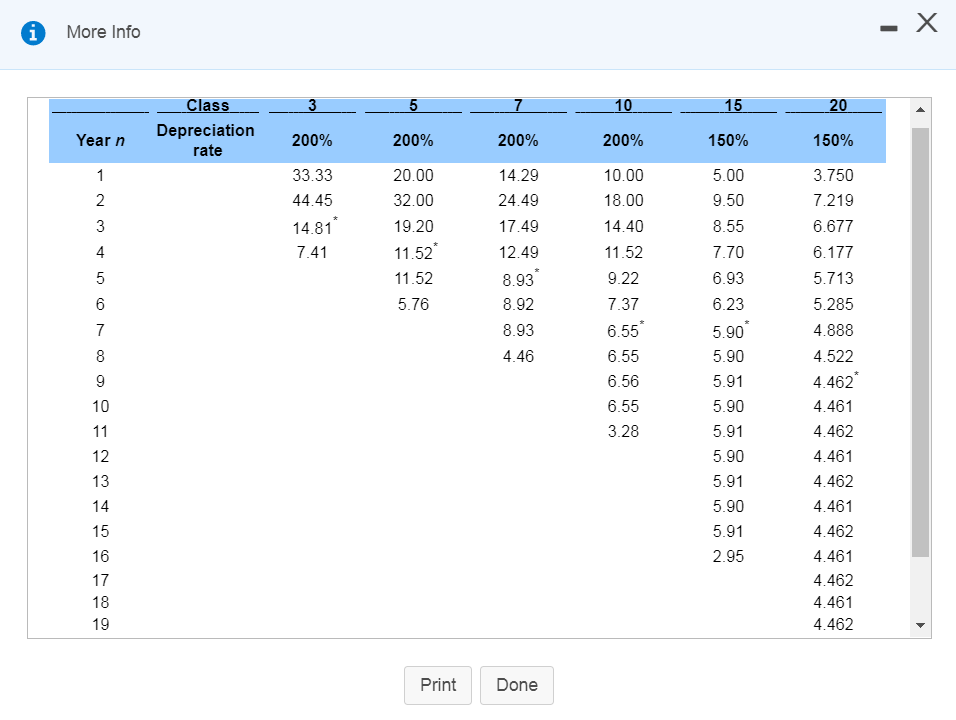The width and height of the screenshot is (956, 720).
Task: Click the value 17.49 in year 3
Action: 518,227
